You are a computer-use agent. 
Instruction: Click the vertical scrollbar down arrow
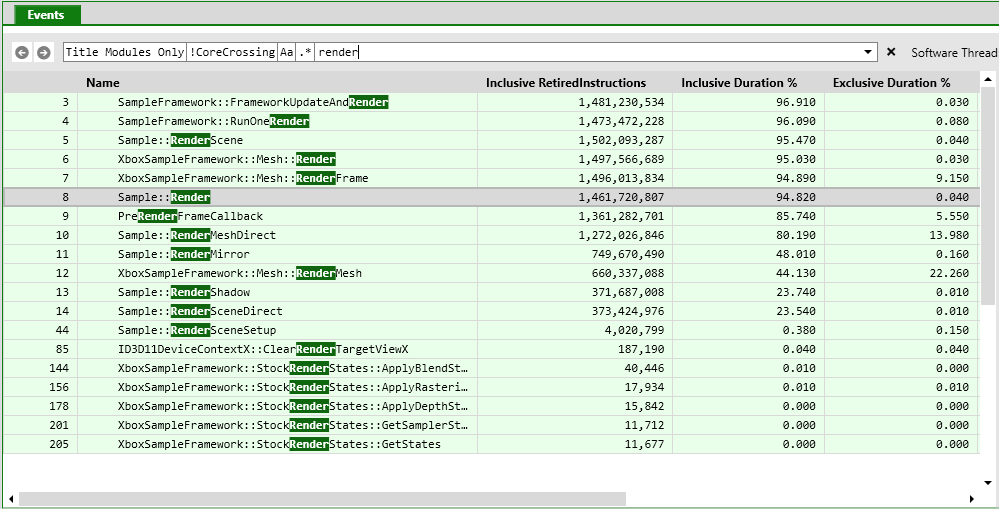point(988,483)
